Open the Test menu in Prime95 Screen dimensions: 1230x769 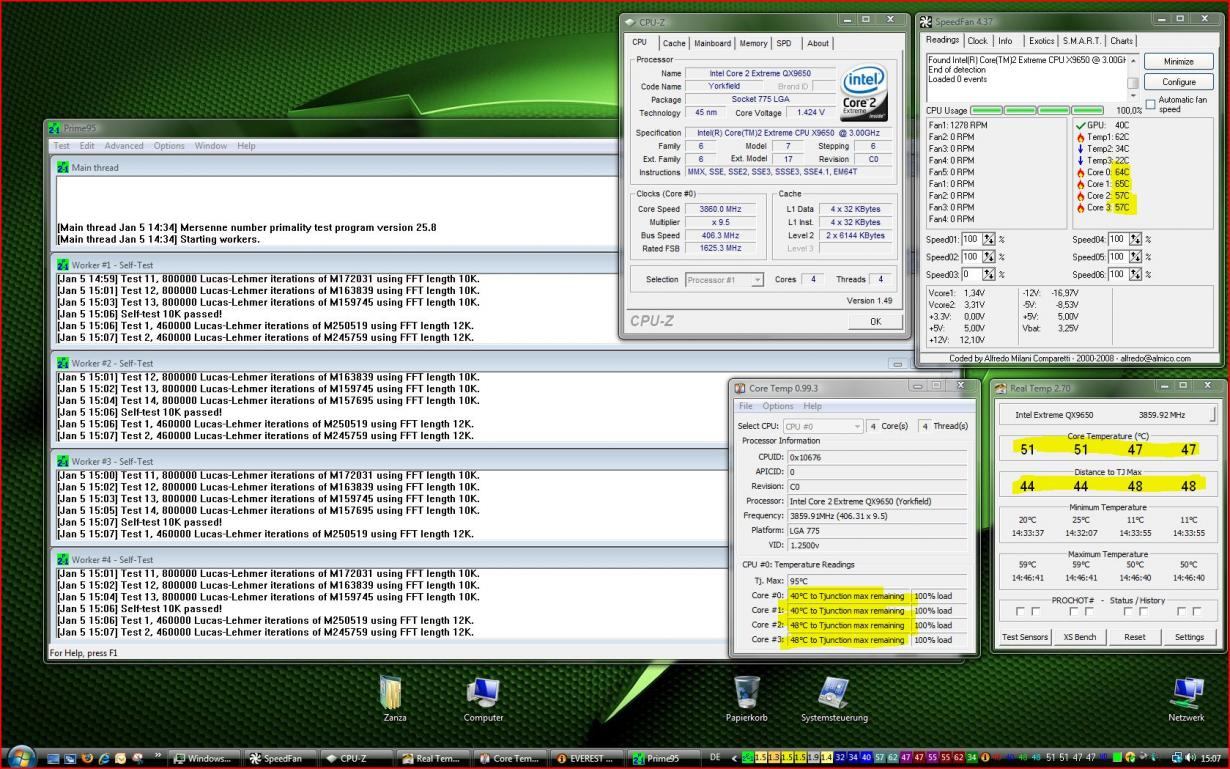tap(61, 146)
